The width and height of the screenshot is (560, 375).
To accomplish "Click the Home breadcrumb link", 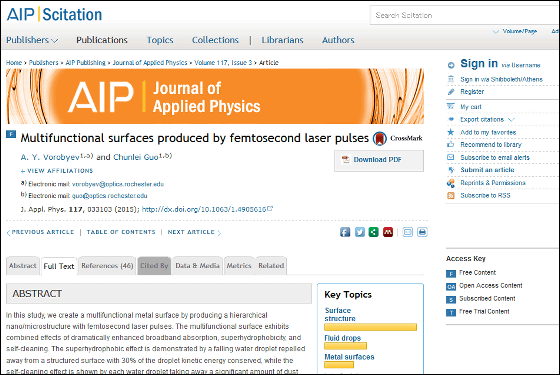I will tap(14, 62).
